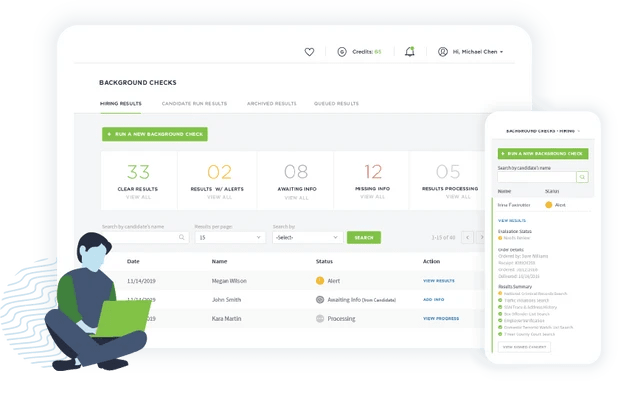Image resolution: width=618 pixels, height=399 pixels.
Task: Click the mobile panel green search icon
Action: (582, 177)
